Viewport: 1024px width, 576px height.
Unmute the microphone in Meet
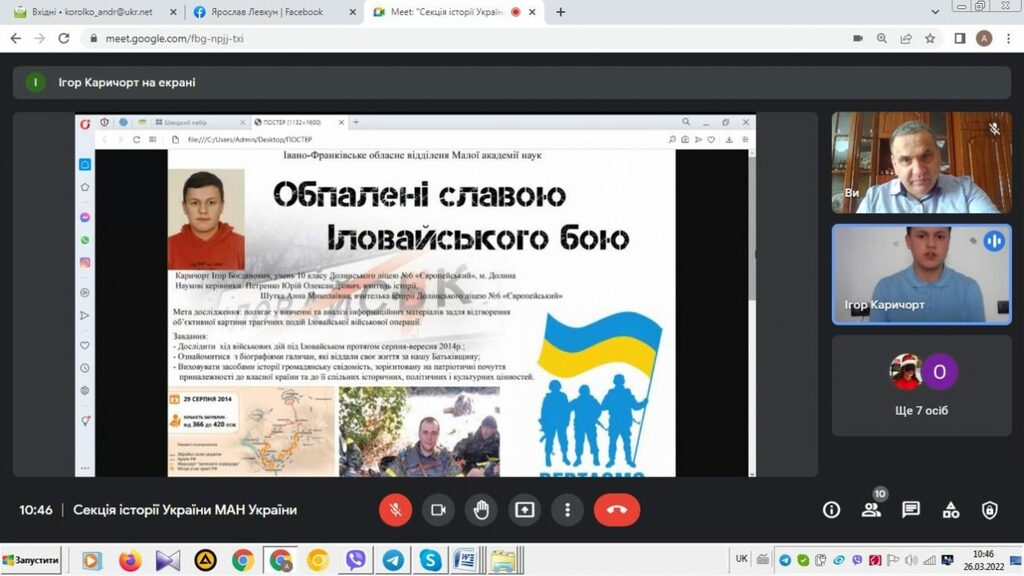pos(395,510)
